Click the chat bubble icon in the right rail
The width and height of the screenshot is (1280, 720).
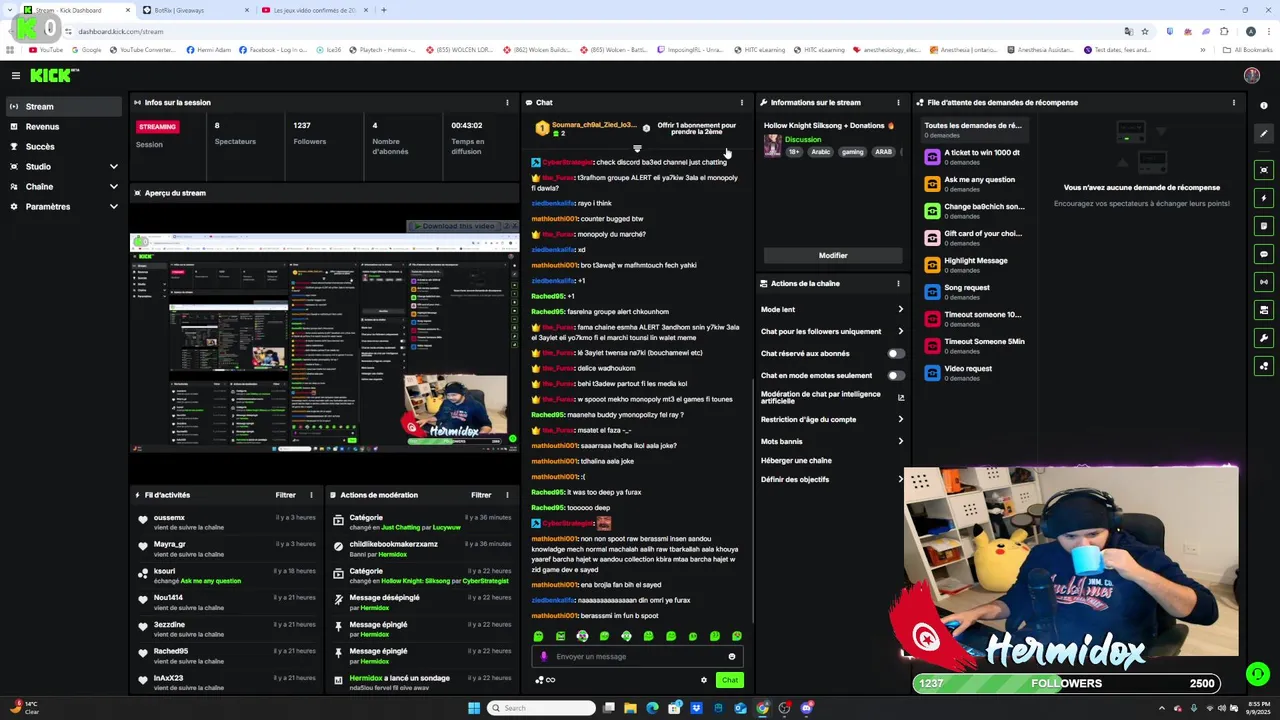1264,254
